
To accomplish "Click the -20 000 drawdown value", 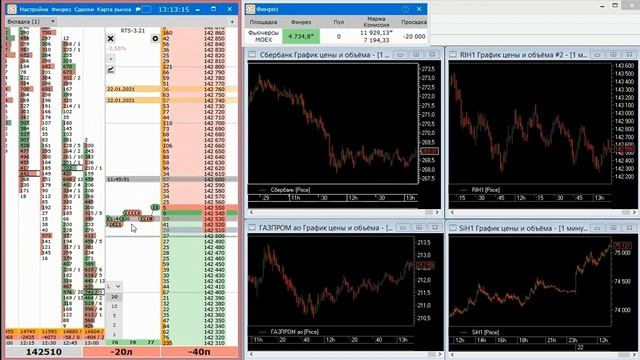I will [414, 36].
